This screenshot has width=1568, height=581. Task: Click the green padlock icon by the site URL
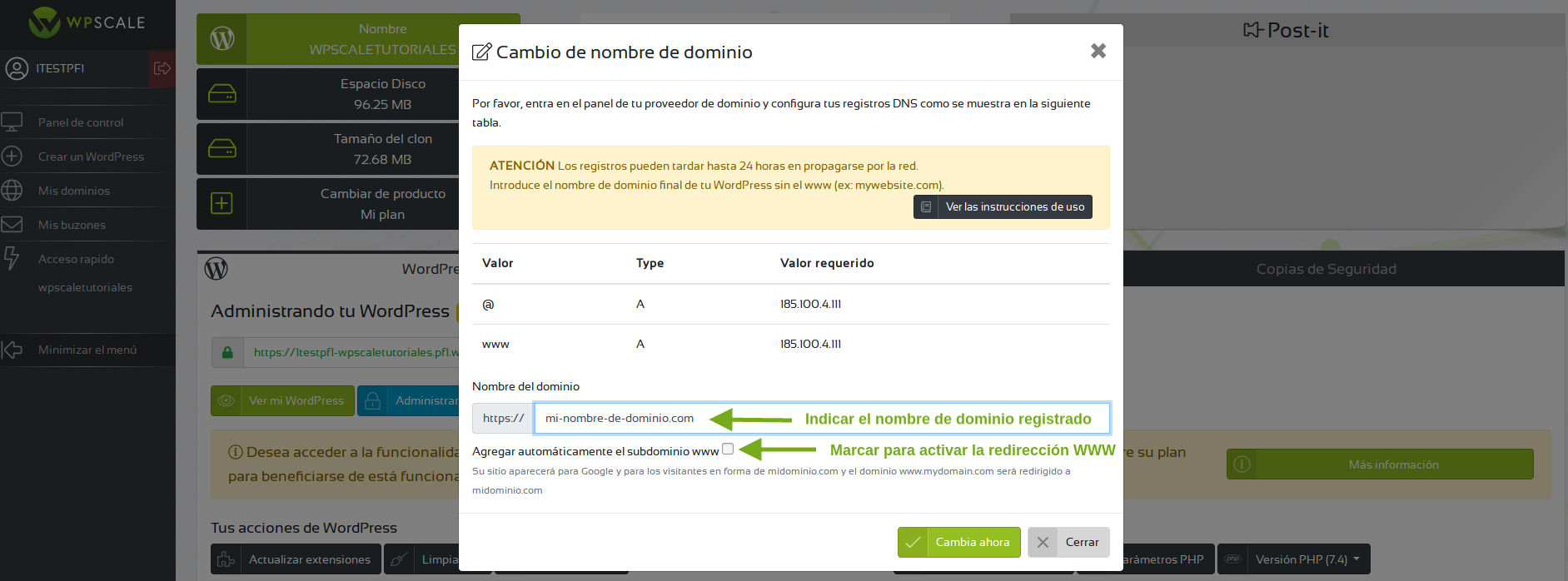tap(227, 352)
